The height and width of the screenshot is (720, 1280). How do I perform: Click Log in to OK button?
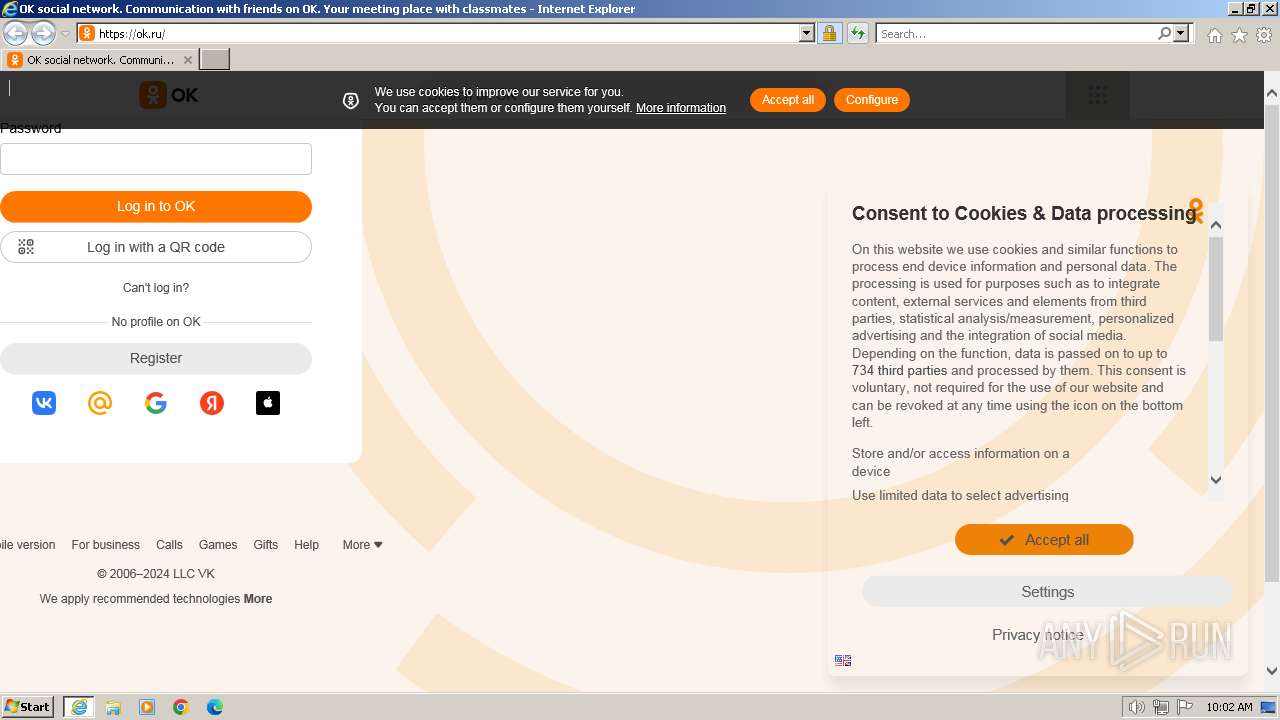pyautogui.click(x=156, y=207)
